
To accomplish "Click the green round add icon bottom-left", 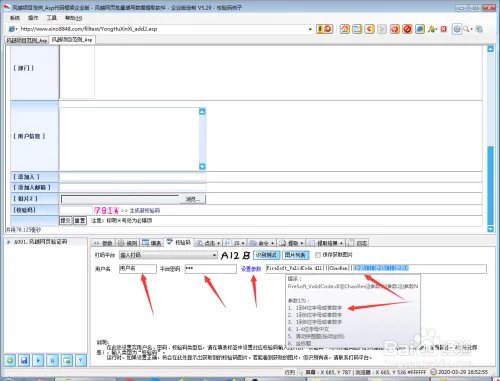I will [x=10, y=360].
